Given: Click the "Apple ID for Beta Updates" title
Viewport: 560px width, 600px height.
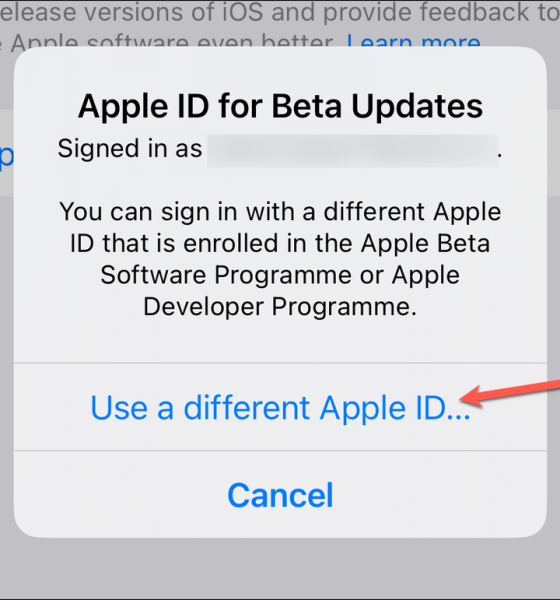Looking at the screenshot, I should tap(280, 106).
